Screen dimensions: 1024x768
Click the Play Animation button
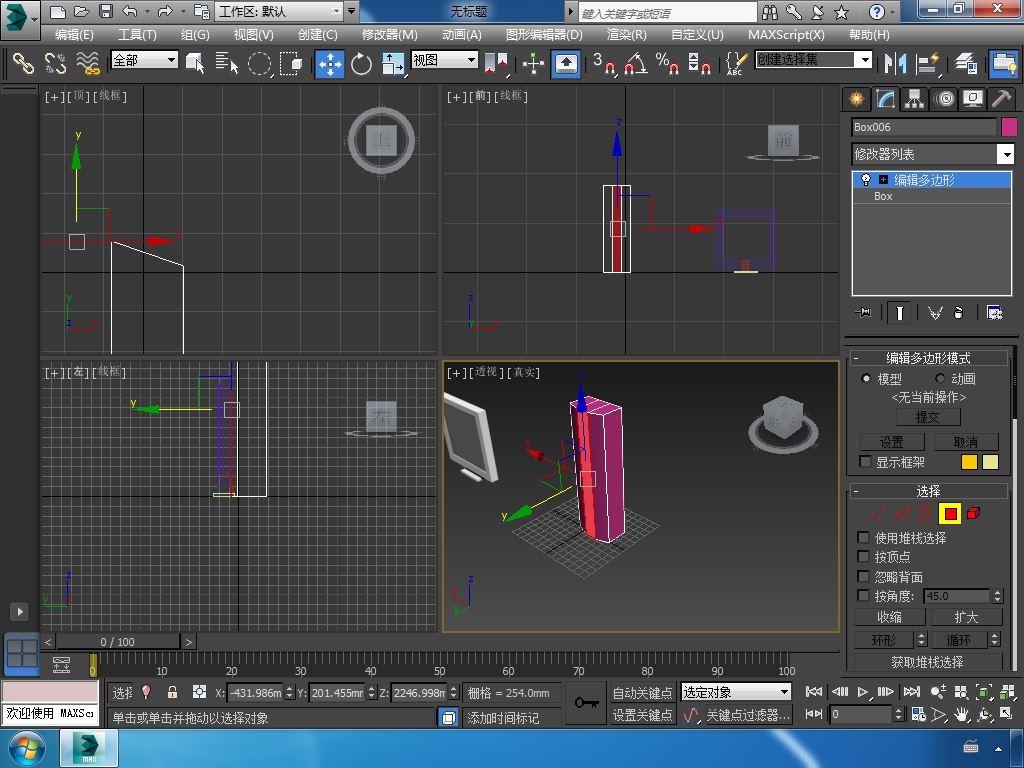[x=862, y=692]
